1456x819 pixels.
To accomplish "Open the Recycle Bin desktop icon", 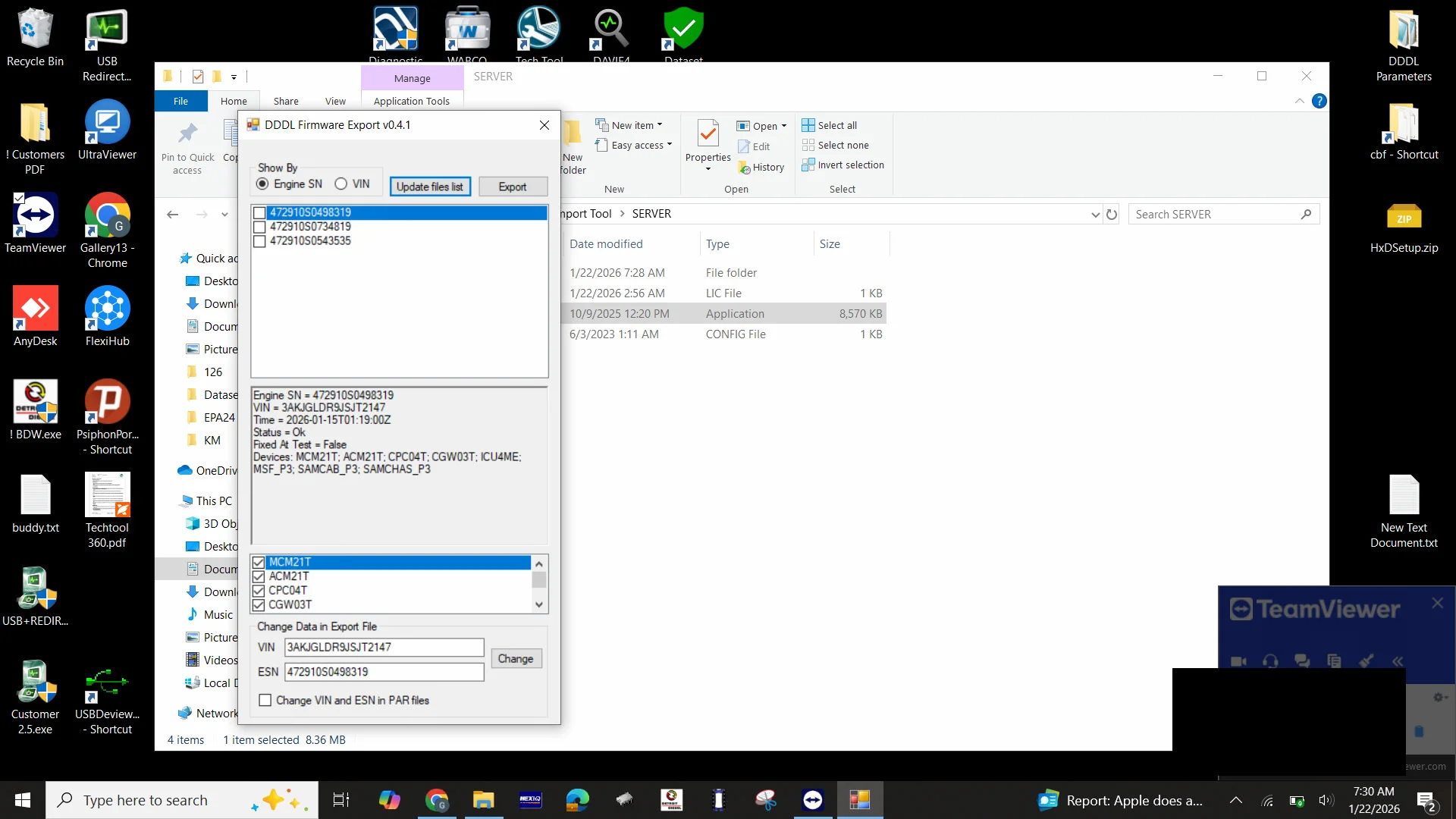I will pos(35,38).
